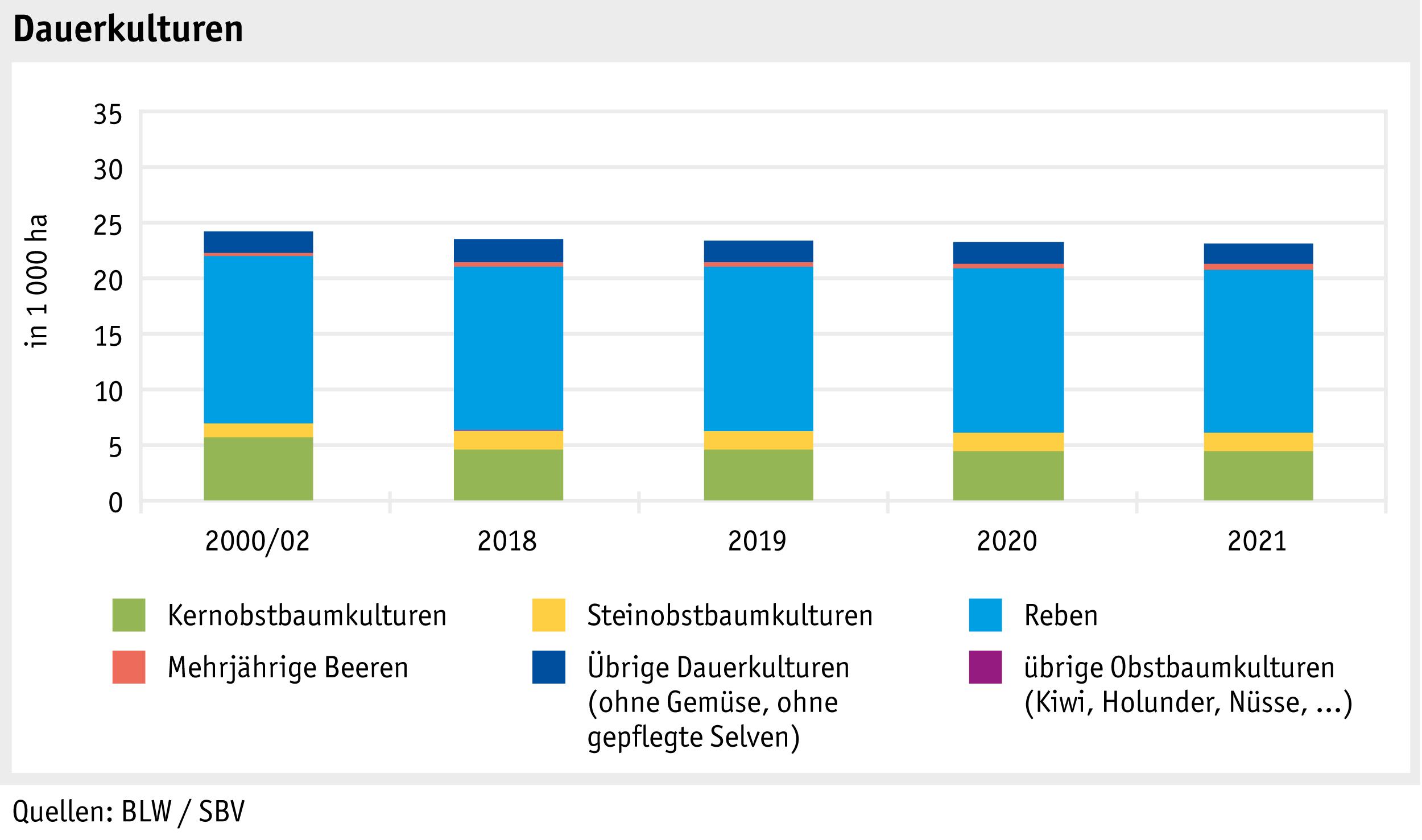1422x840 pixels.
Task: Click the purple übrige Obstbaumkulturen swatch
Action: coord(985,667)
